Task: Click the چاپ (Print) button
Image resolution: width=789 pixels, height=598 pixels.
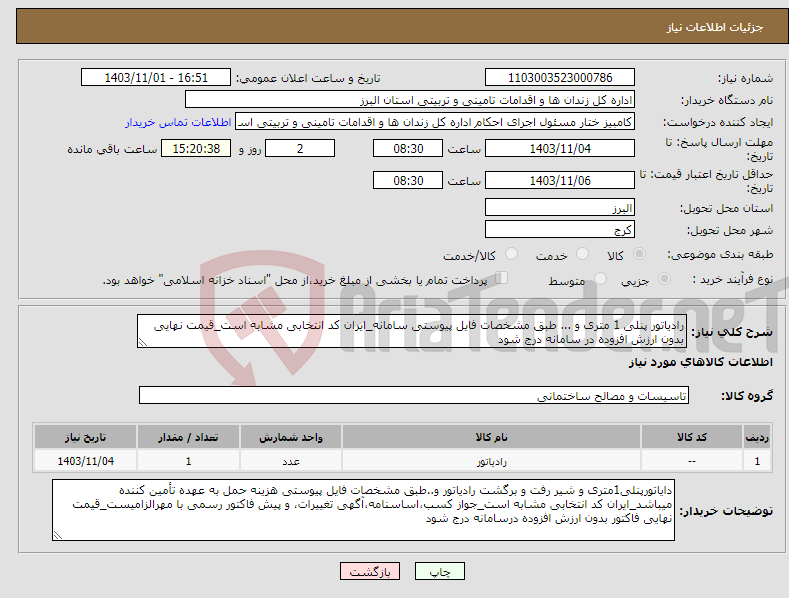Action: tap(439, 571)
